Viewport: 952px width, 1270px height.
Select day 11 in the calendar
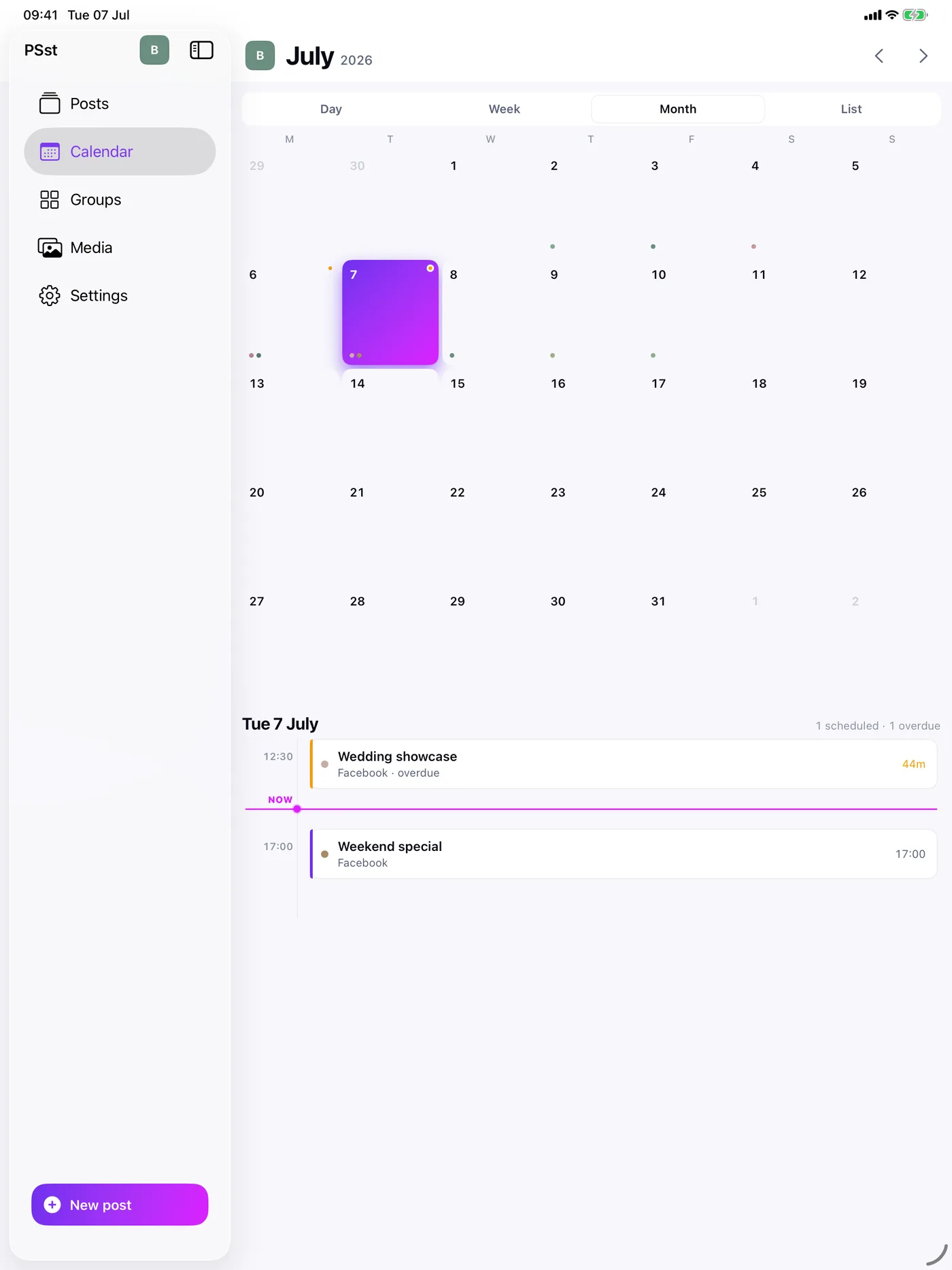pyautogui.click(x=792, y=312)
